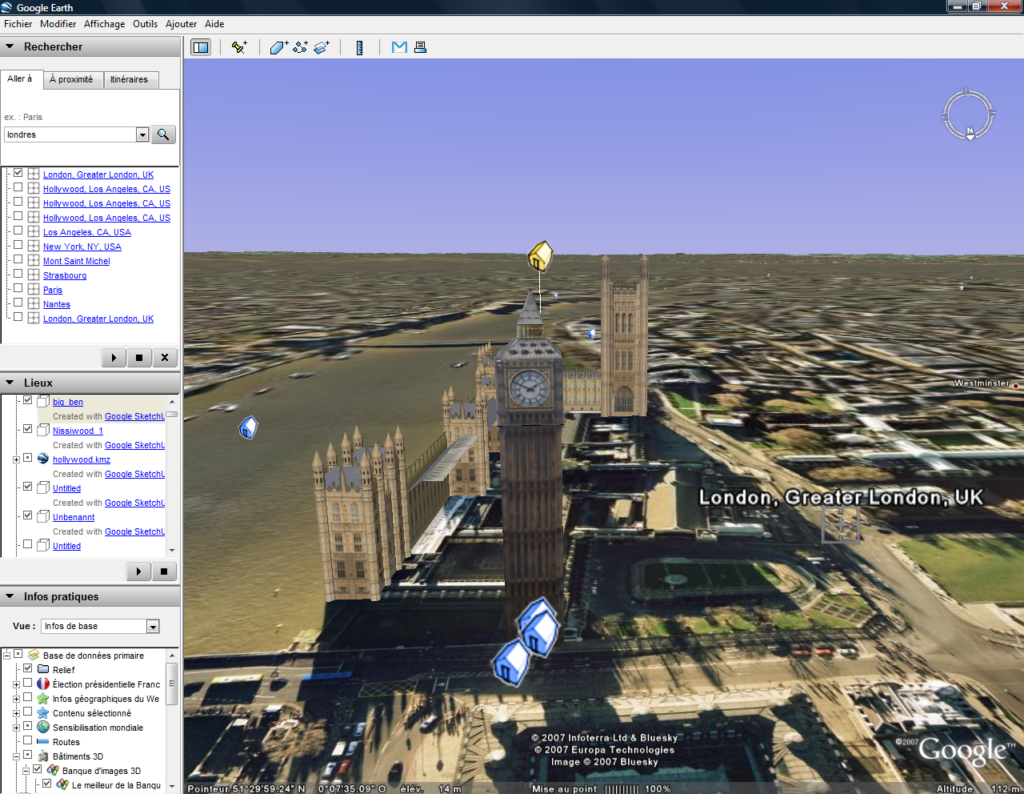Click the grid icon beside New York result
Image resolution: width=1024 pixels, height=794 pixels.
(x=33, y=246)
